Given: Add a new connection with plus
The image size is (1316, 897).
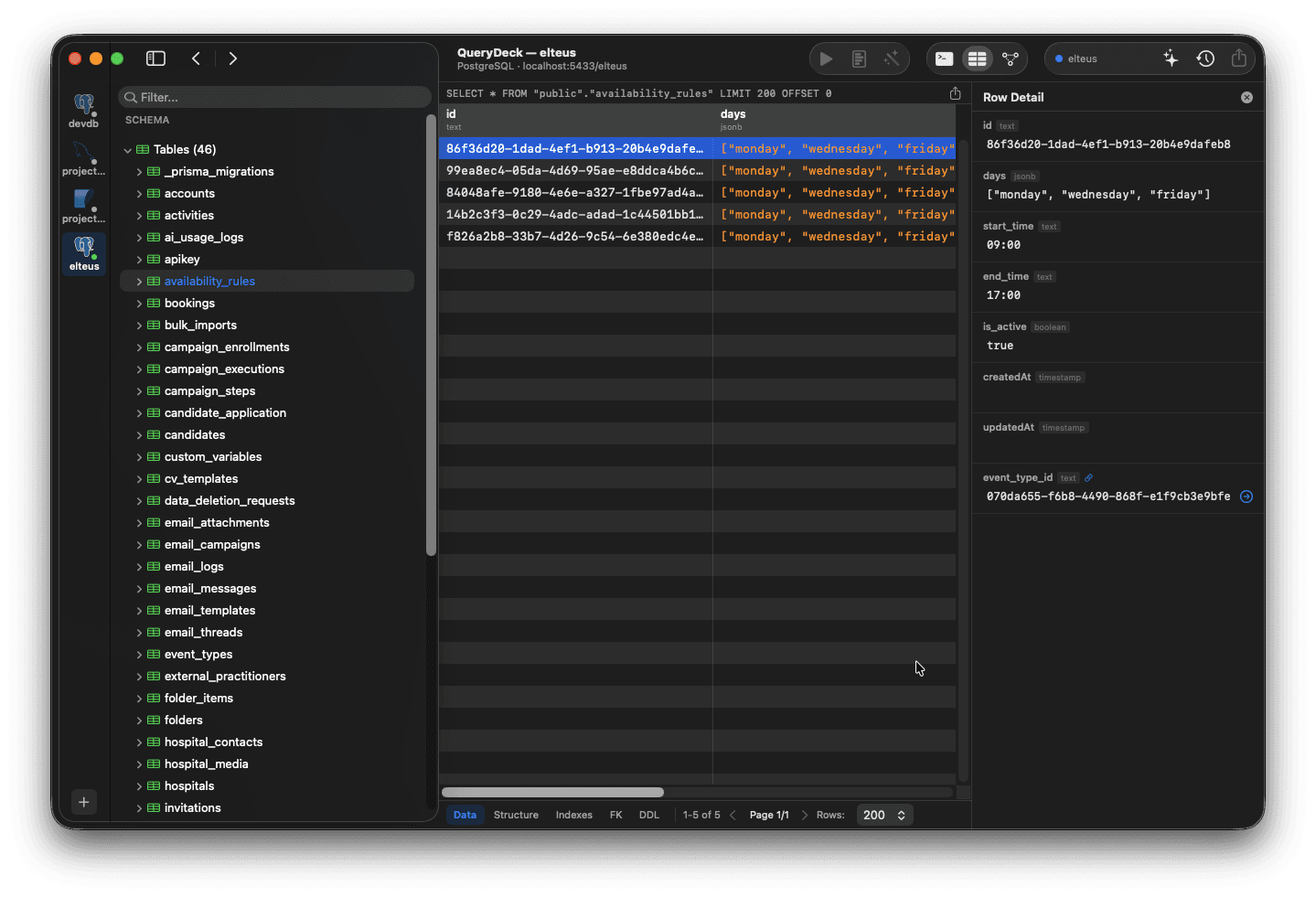Looking at the screenshot, I should [83, 802].
